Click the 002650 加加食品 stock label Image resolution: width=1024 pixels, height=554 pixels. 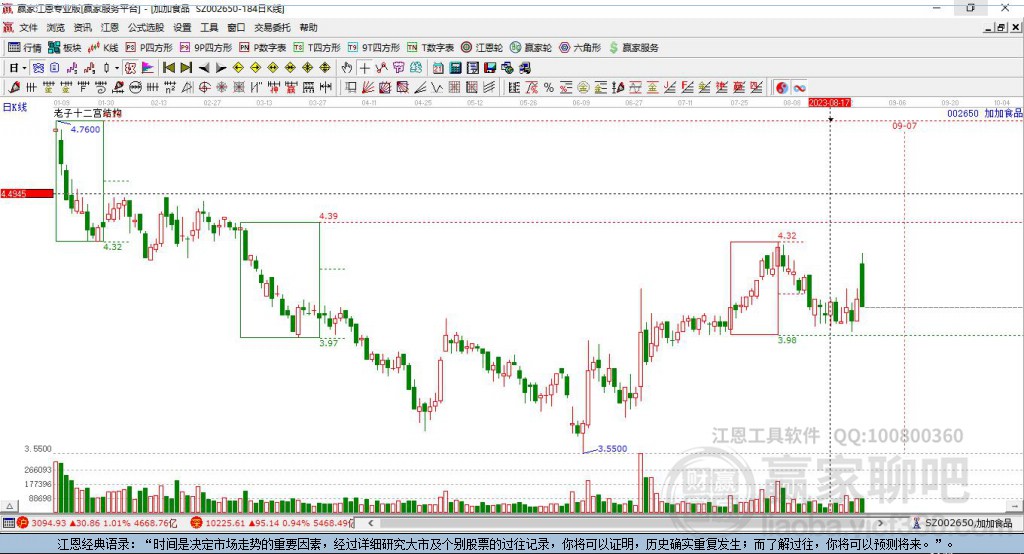pos(985,114)
